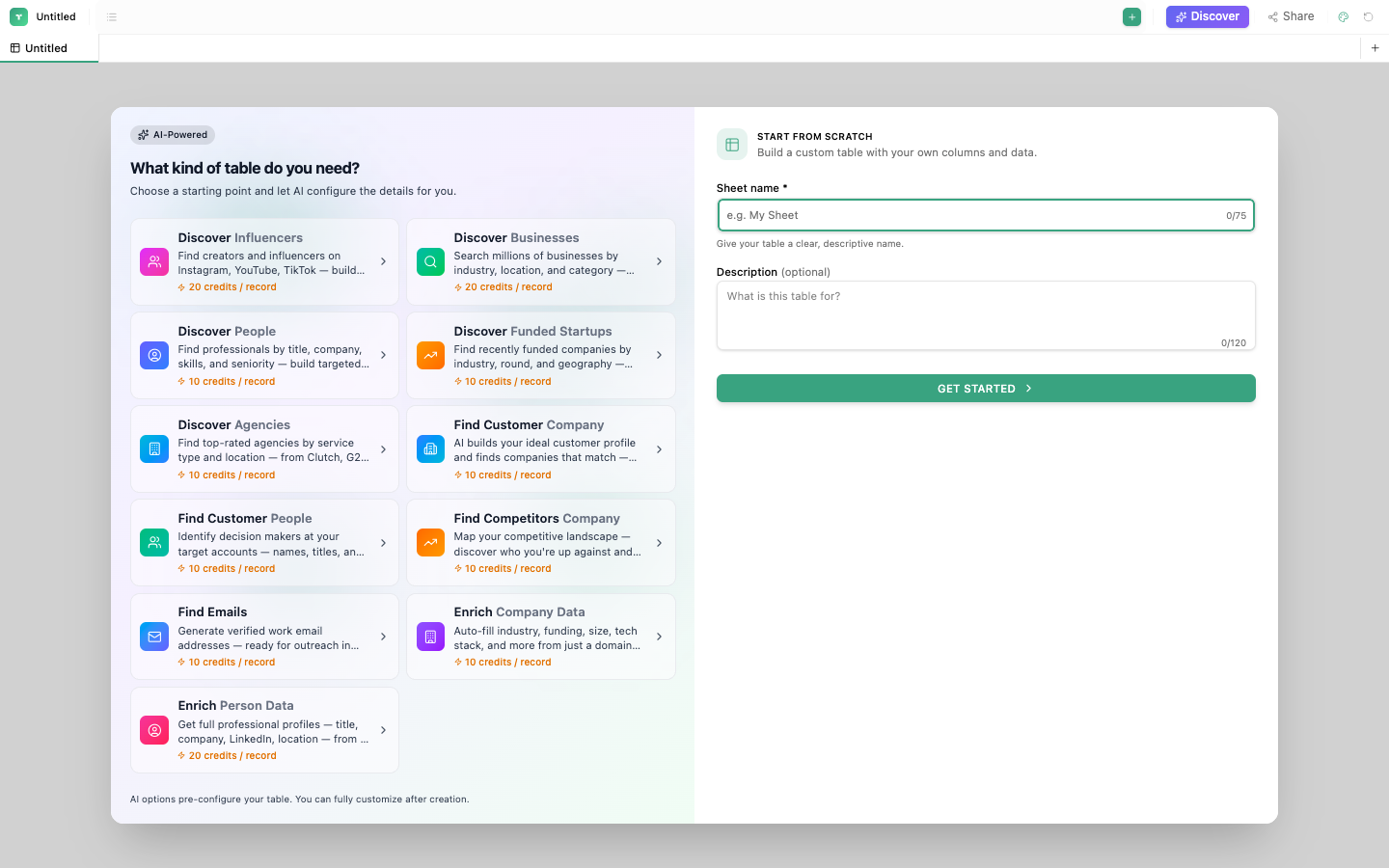Expand Enrich Person Data chevron

click(383, 730)
